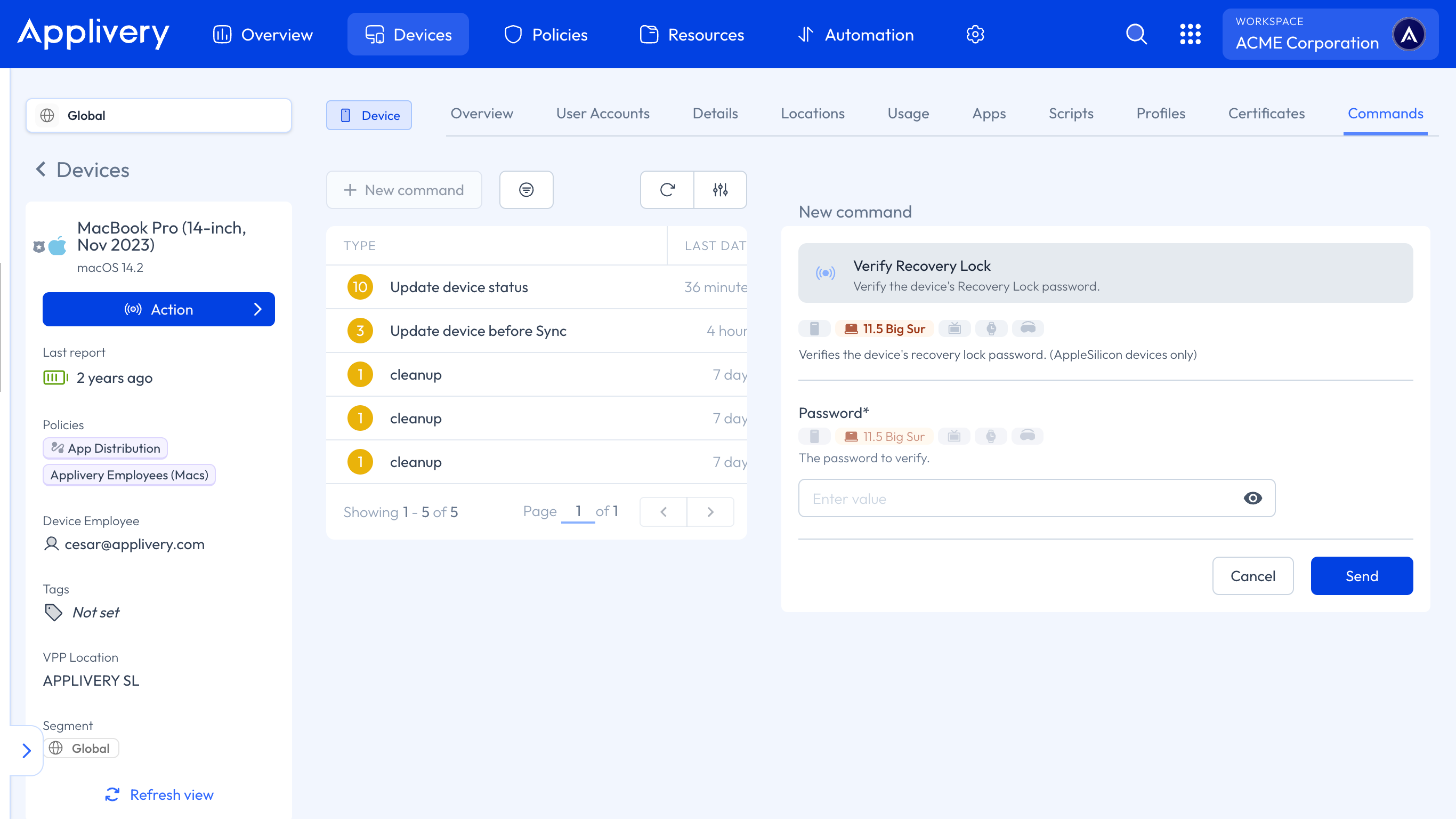This screenshot has width=1456, height=819.
Task: Open column settings sliders icon
Action: [x=720, y=190]
